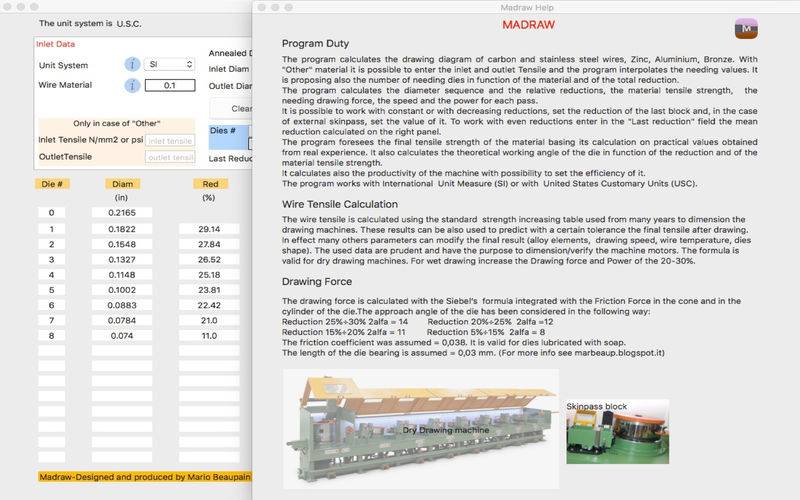Screen dimensions: 800x500
Task: Select reduction cell 29.14
Action: click(x=209, y=229)
